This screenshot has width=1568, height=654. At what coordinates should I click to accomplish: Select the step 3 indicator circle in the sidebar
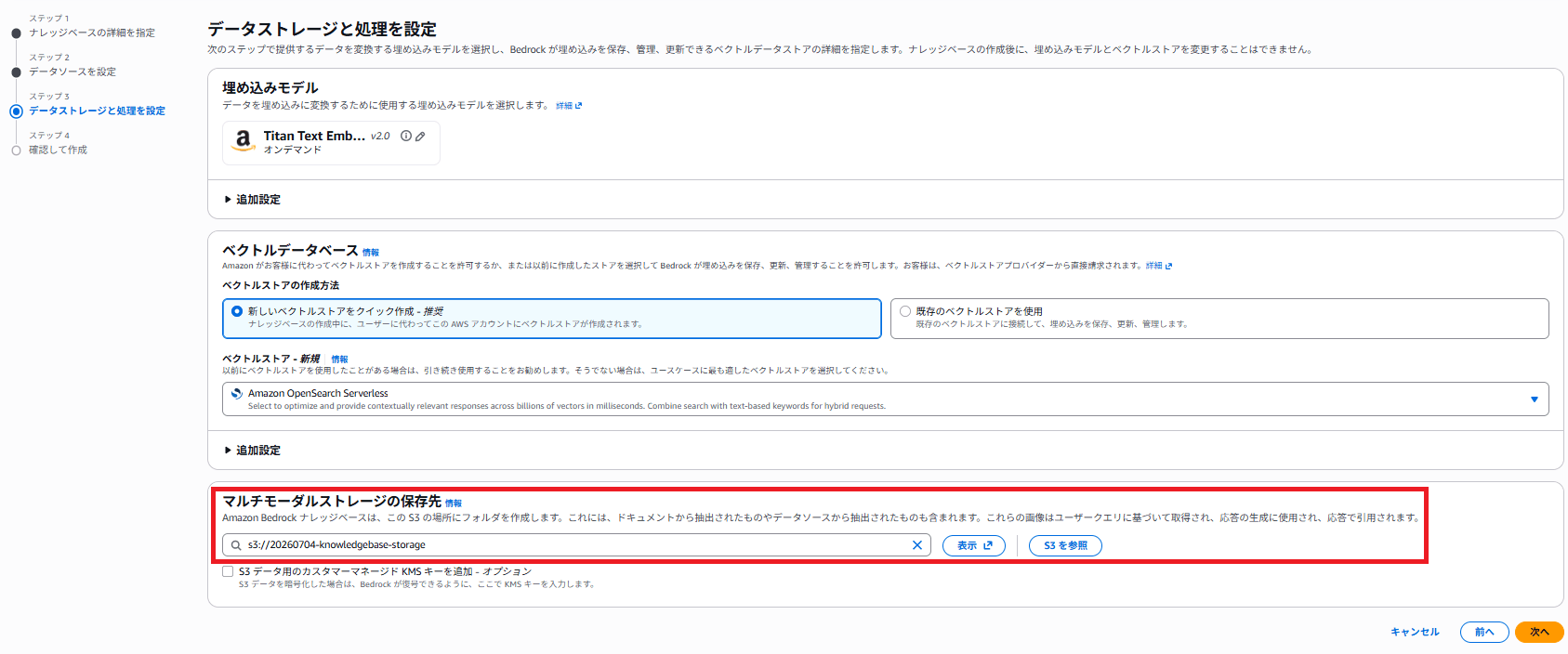click(x=16, y=111)
